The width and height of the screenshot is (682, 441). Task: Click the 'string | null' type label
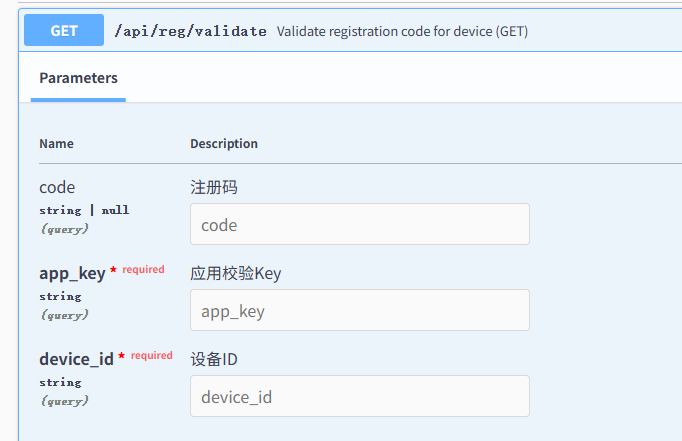pyautogui.click(x=84, y=210)
